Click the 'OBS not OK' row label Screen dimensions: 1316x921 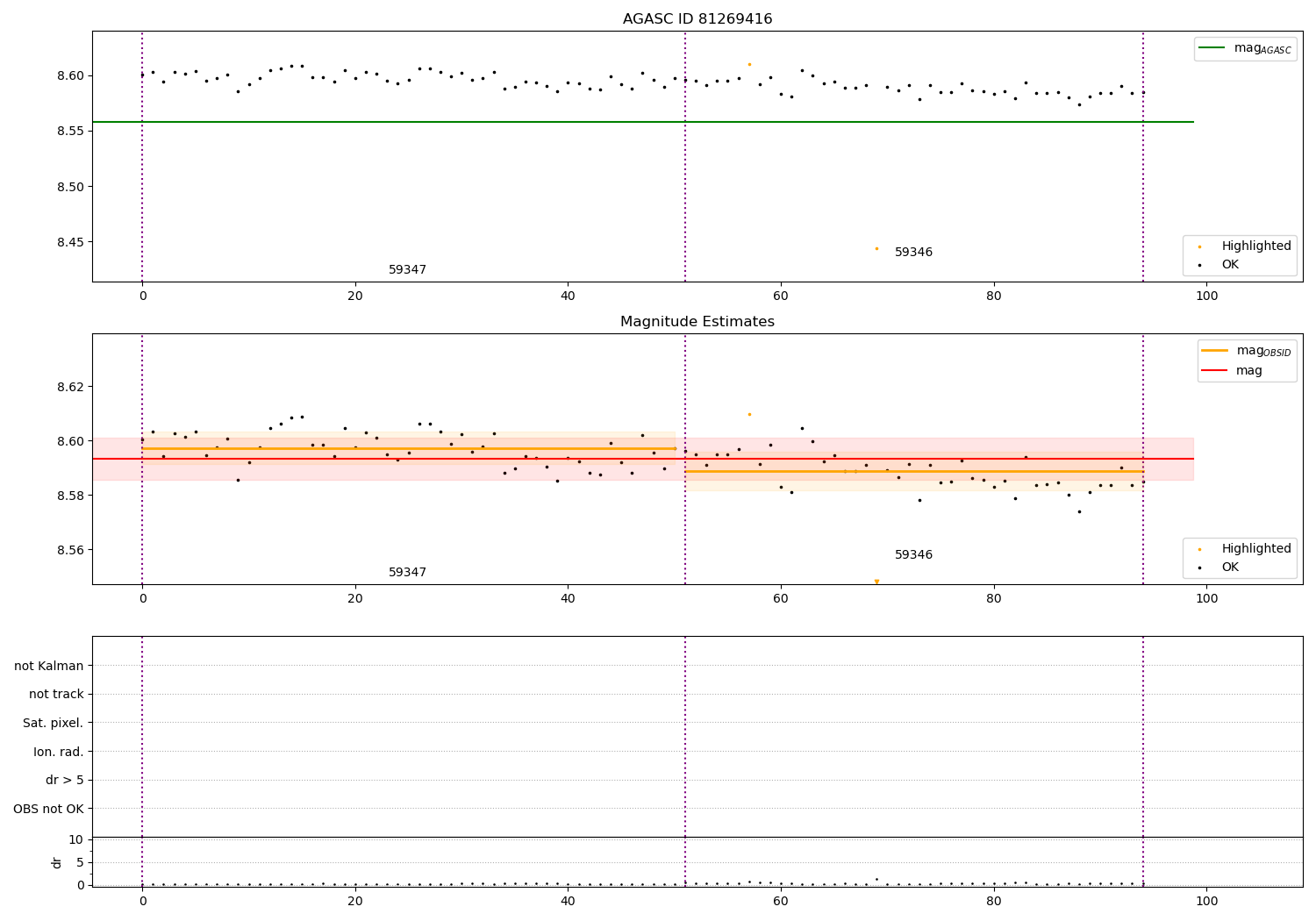pos(49,809)
